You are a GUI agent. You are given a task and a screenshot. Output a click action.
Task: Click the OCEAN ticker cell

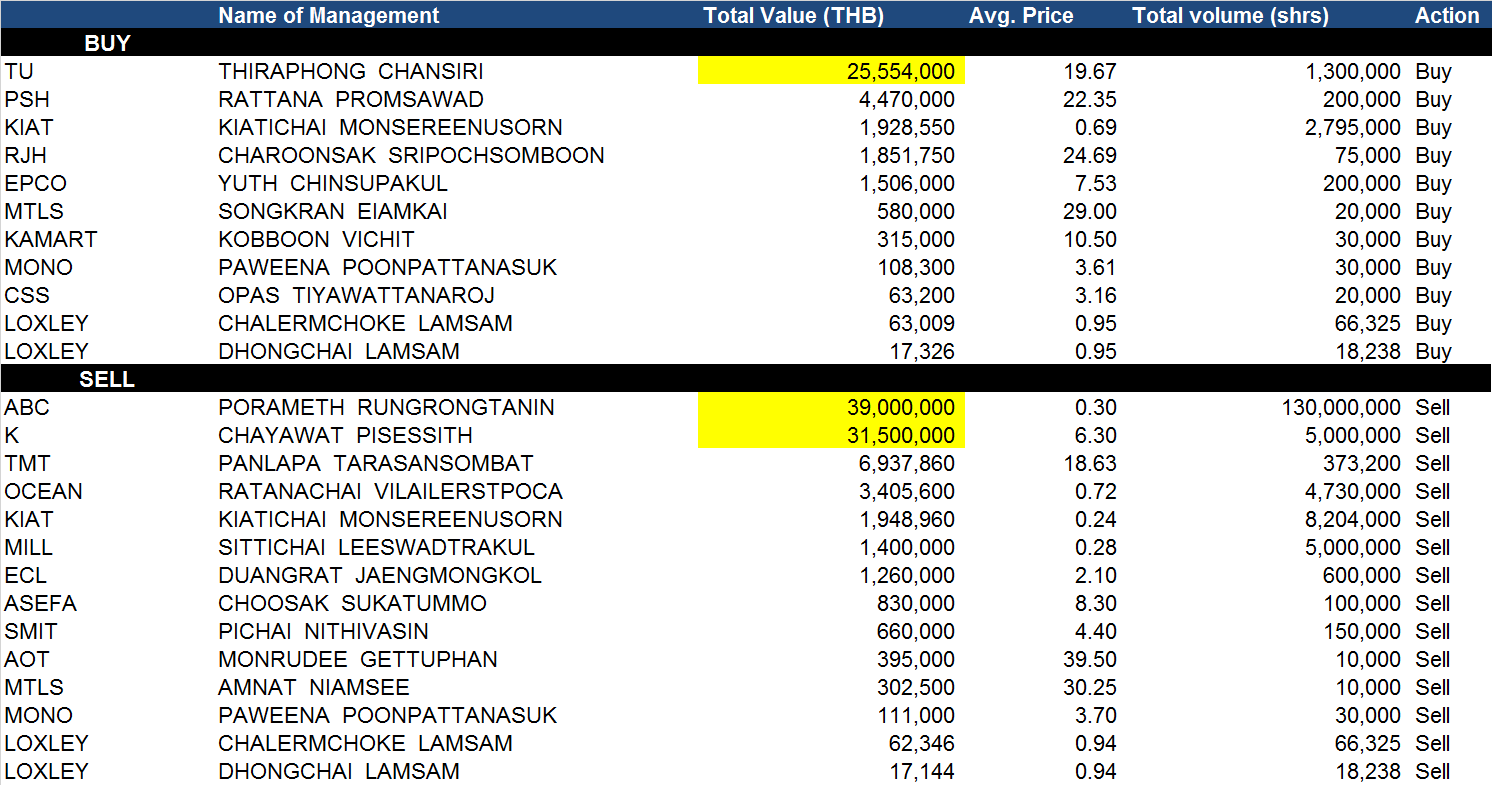[43, 491]
